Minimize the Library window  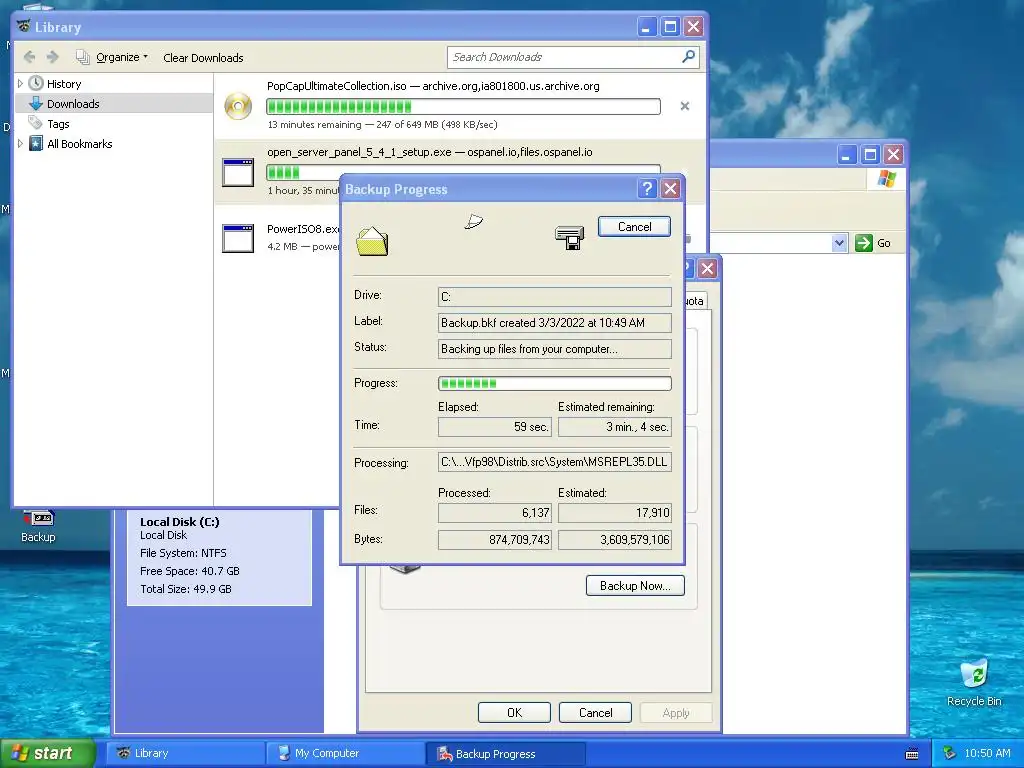[x=646, y=27]
